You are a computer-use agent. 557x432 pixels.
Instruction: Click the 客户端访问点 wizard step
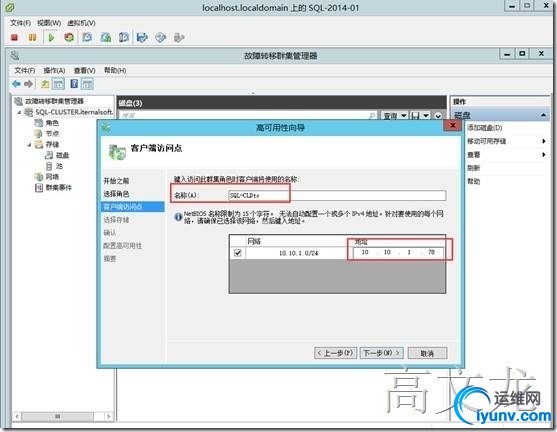click(x=133, y=207)
